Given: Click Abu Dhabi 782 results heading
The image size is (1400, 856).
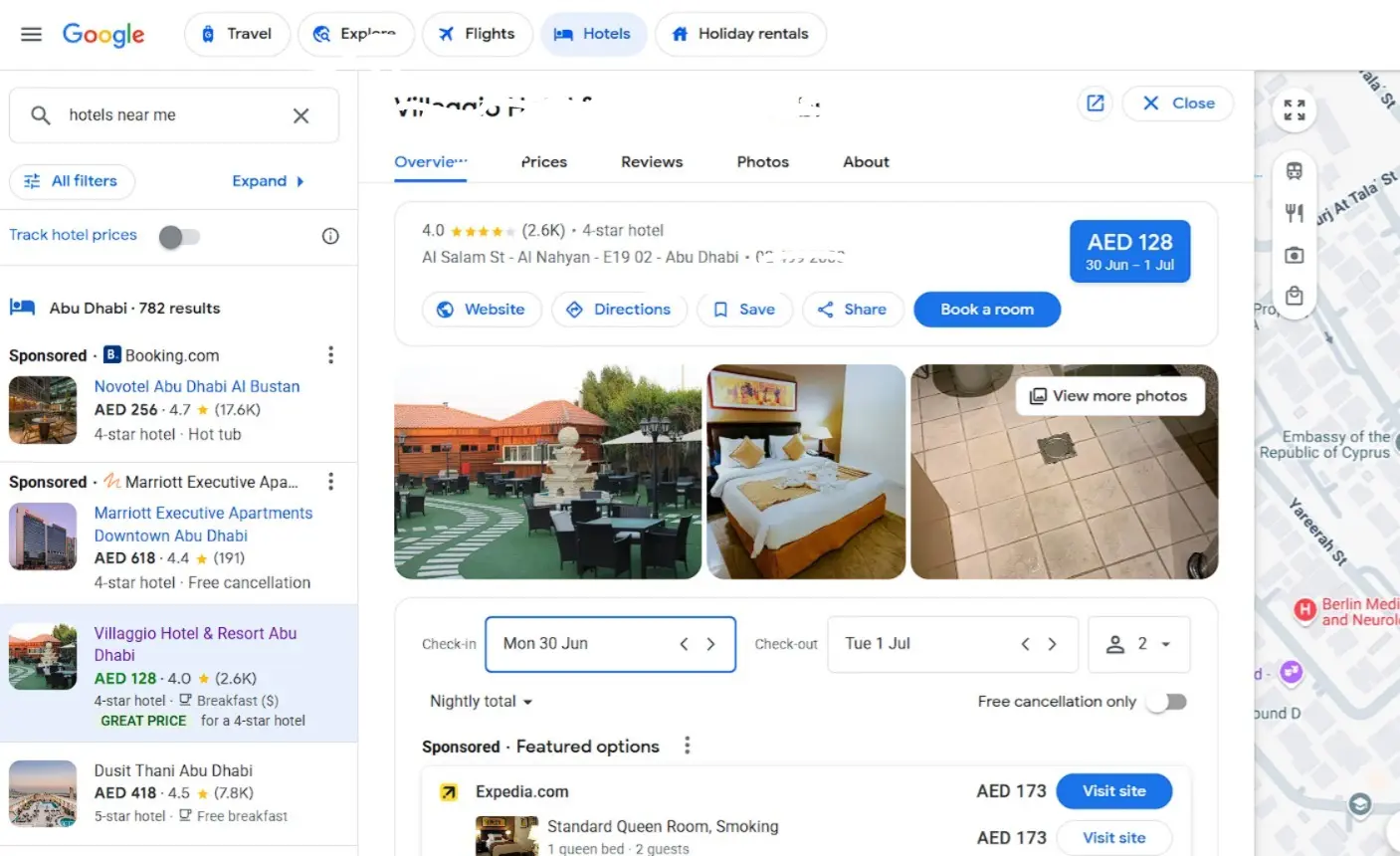Looking at the screenshot, I should pyautogui.click(x=135, y=309).
